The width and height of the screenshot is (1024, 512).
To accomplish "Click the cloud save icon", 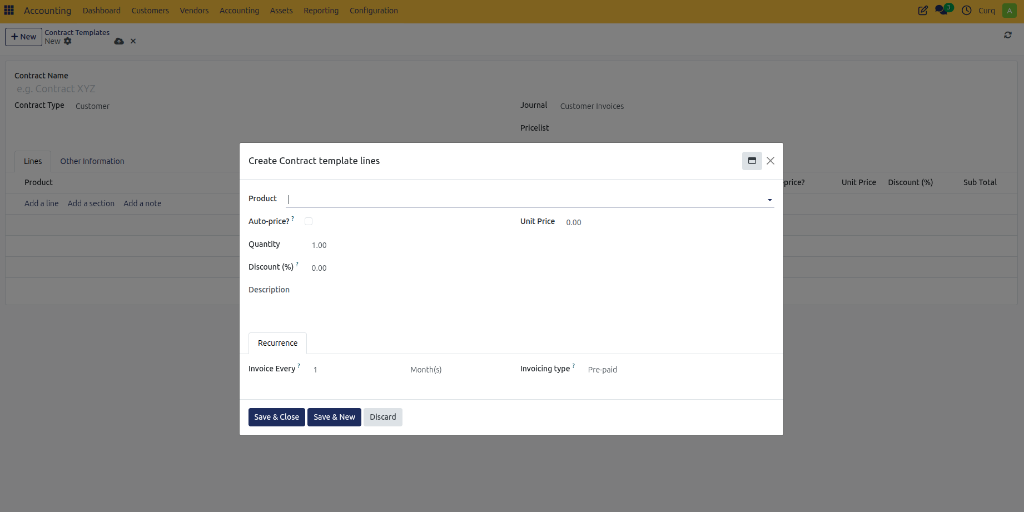I will [119, 41].
